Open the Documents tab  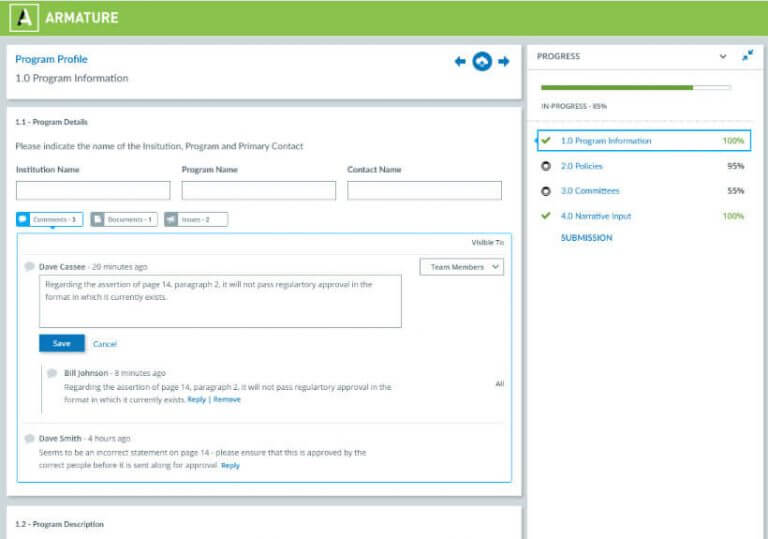124,219
